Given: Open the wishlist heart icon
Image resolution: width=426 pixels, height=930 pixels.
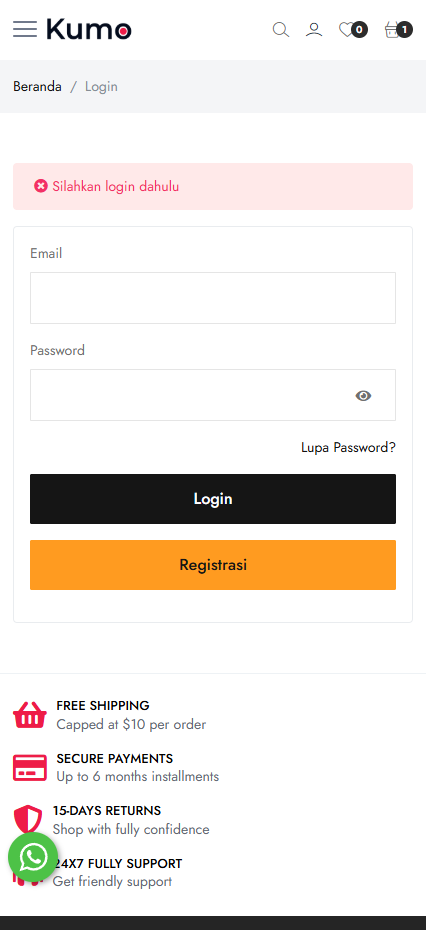Looking at the screenshot, I should (346, 29).
